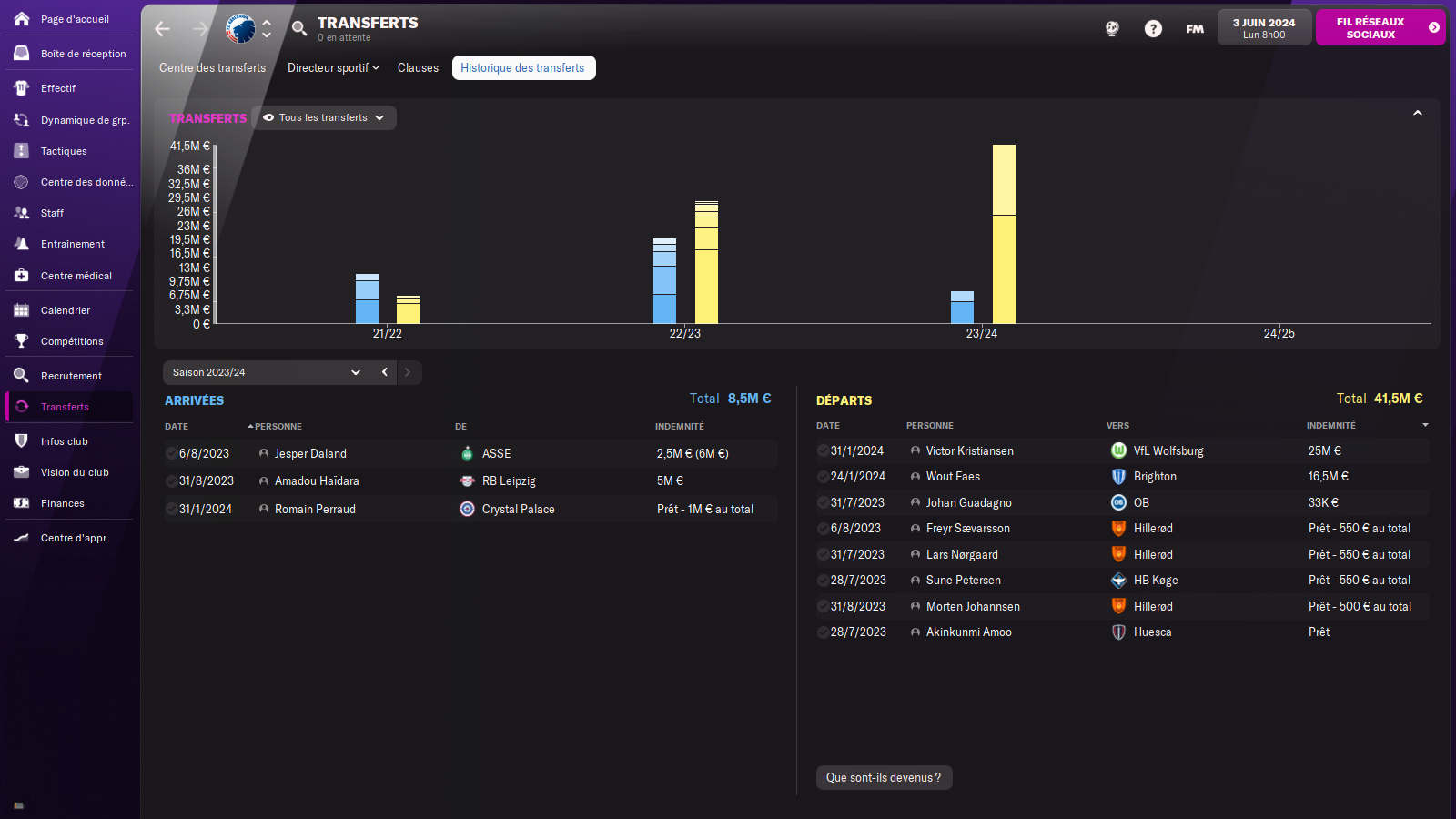This screenshot has height=819, width=1456.
Task: Click the search magnifier icon in header
Action: point(299,28)
